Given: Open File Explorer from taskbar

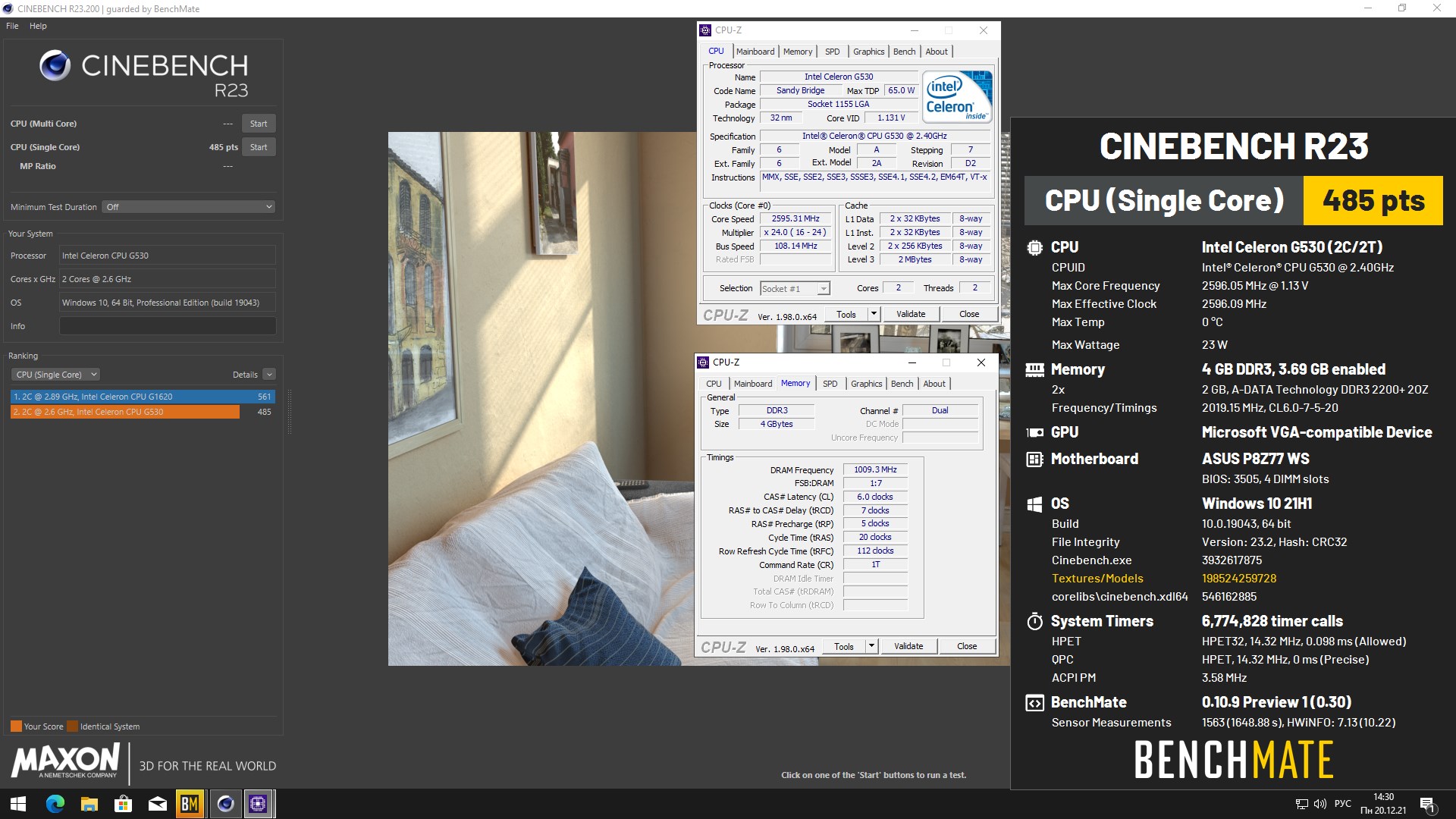Looking at the screenshot, I should pyautogui.click(x=89, y=804).
